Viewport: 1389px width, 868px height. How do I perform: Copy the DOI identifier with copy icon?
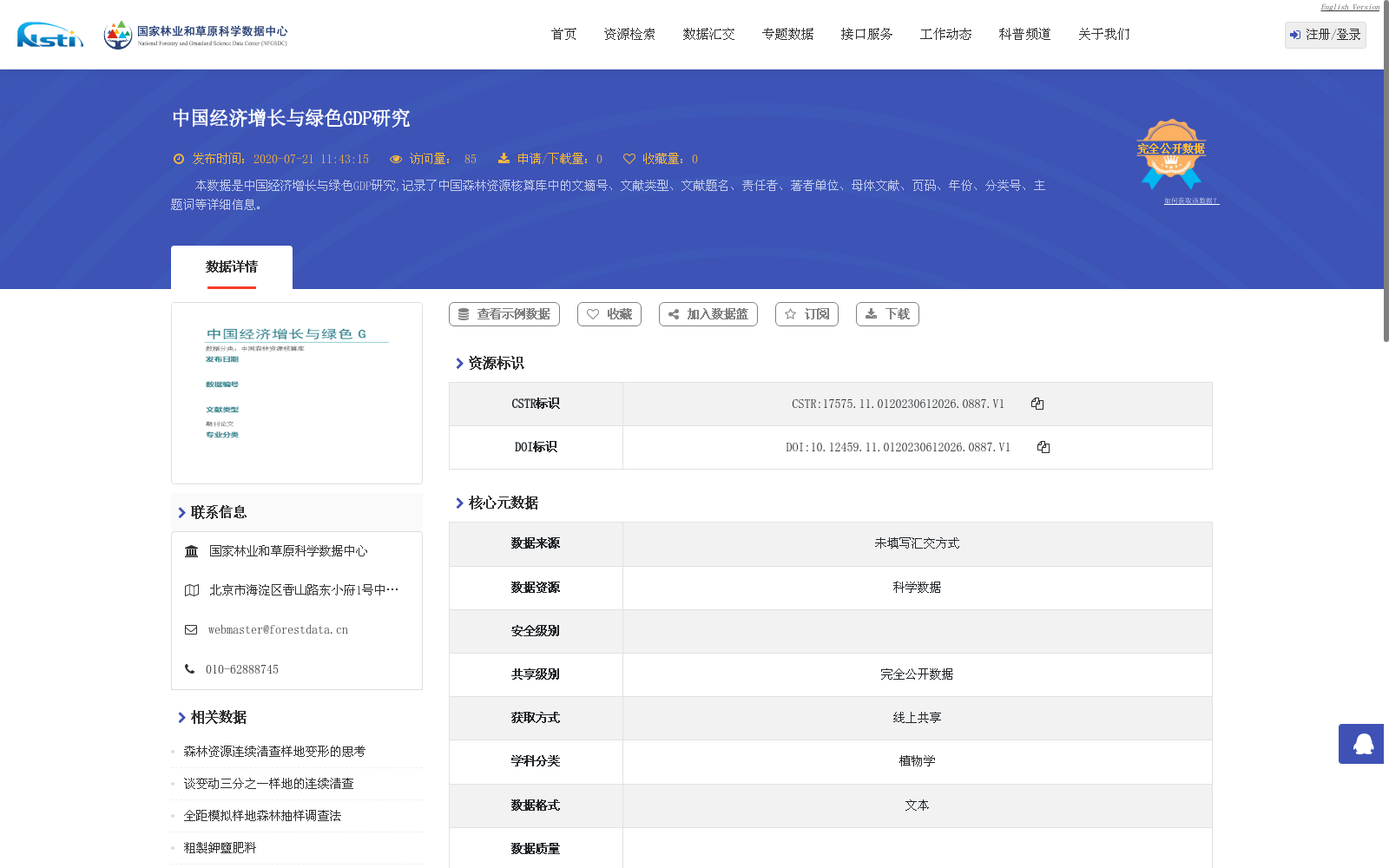1043,447
